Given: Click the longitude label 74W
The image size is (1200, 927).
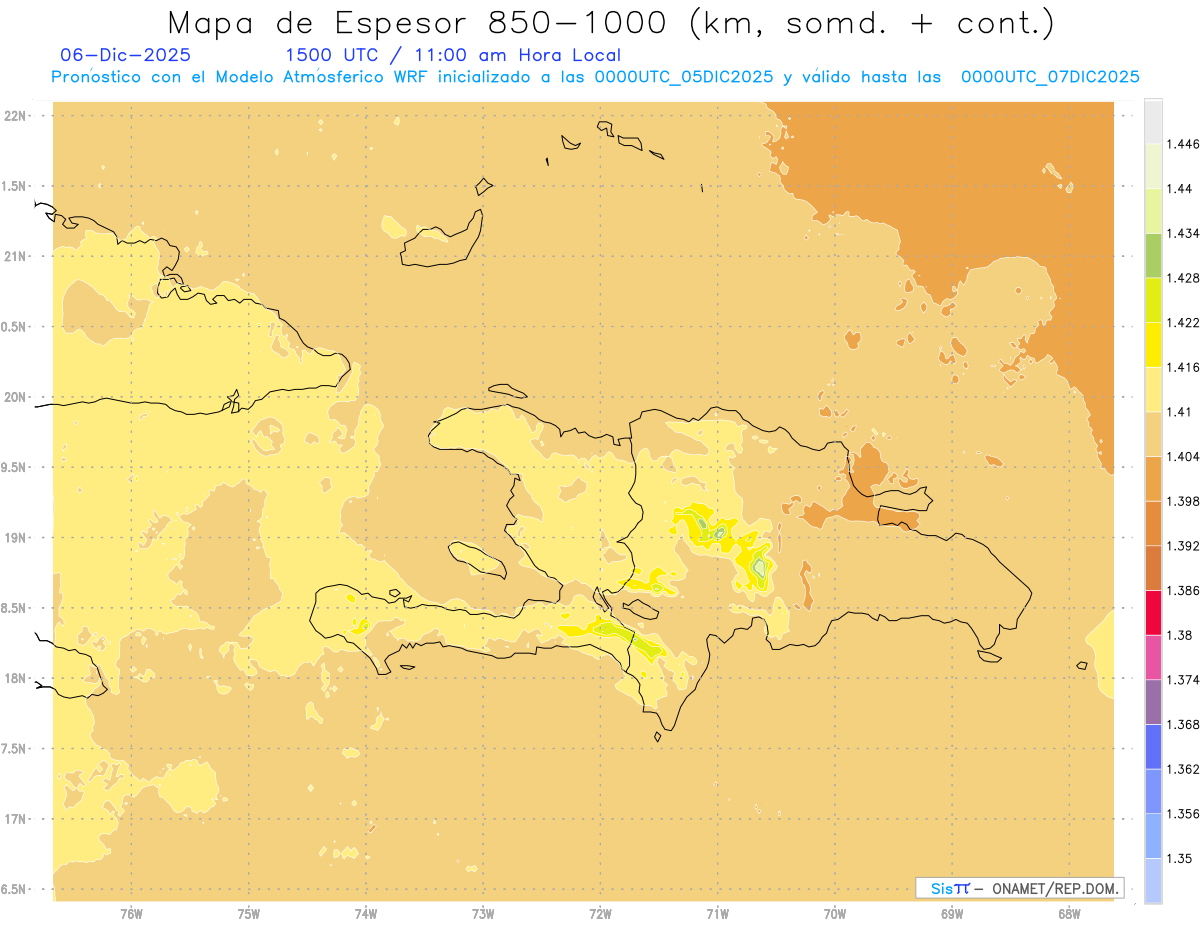Looking at the screenshot, I should pyautogui.click(x=366, y=913).
